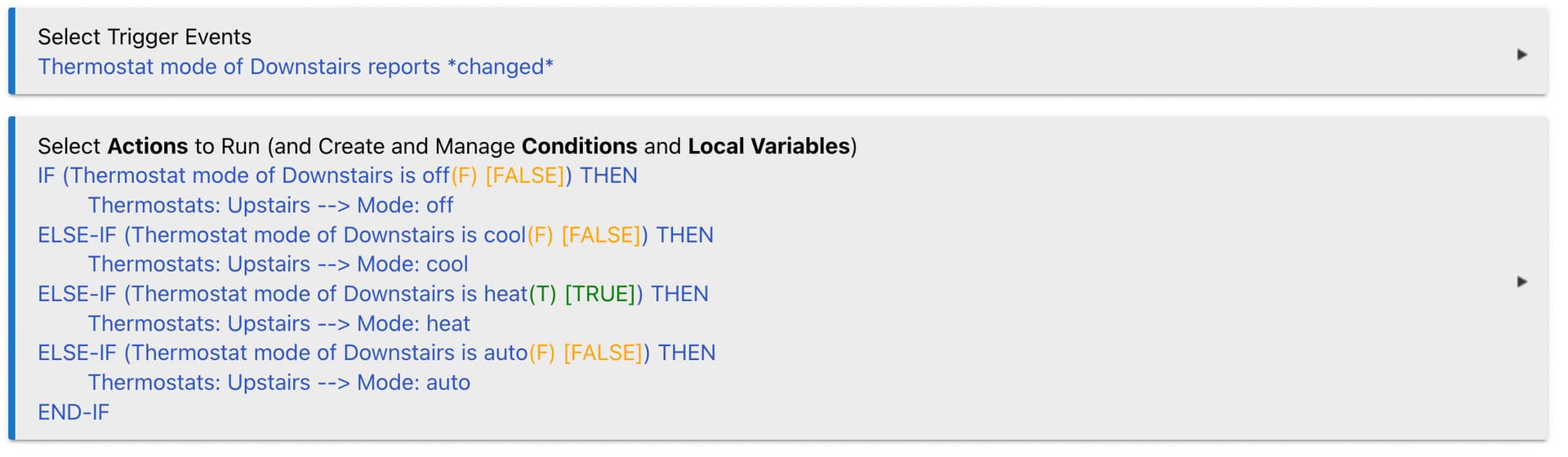The height and width of the screenshot is (457, 1568).
Task: Click the [FALSE] indicator on the cool condition
Action: tap(601, 235)
